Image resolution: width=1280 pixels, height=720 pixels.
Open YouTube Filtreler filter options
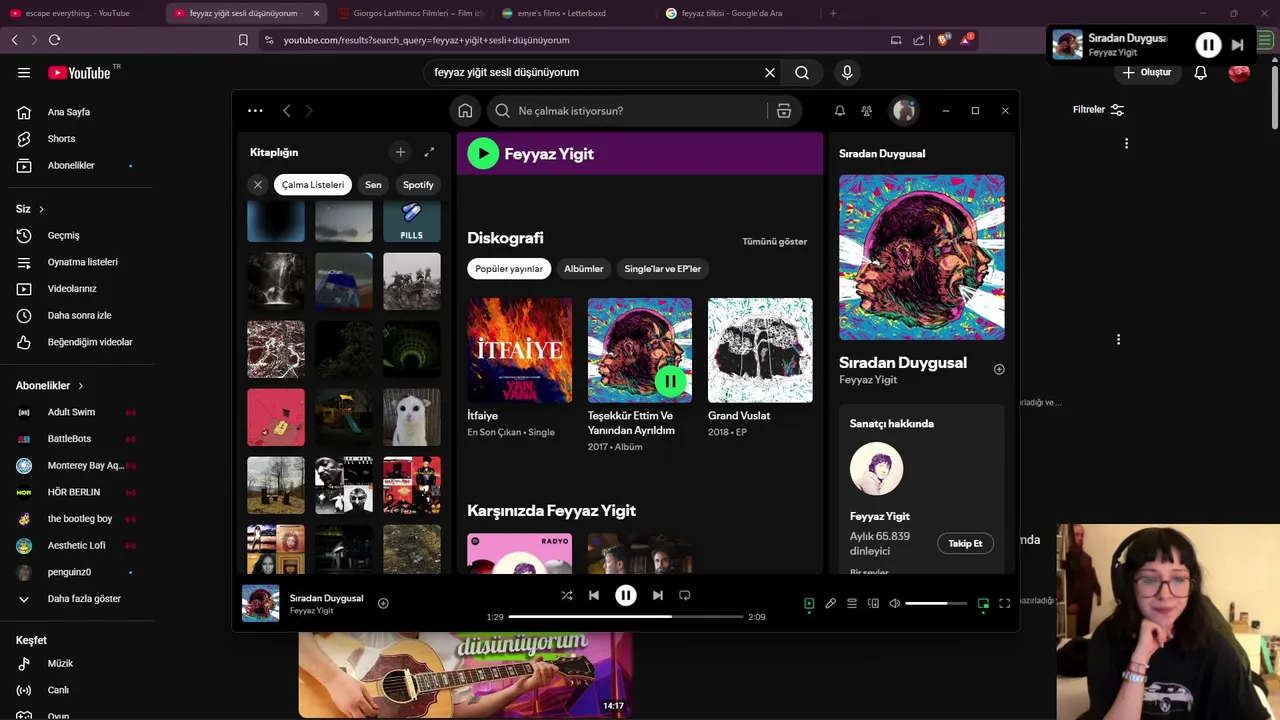1098,110
